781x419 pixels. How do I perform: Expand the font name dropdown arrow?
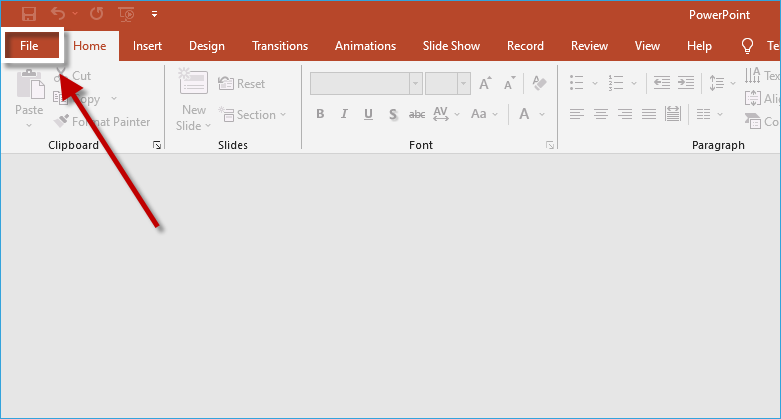coord(416,84)
